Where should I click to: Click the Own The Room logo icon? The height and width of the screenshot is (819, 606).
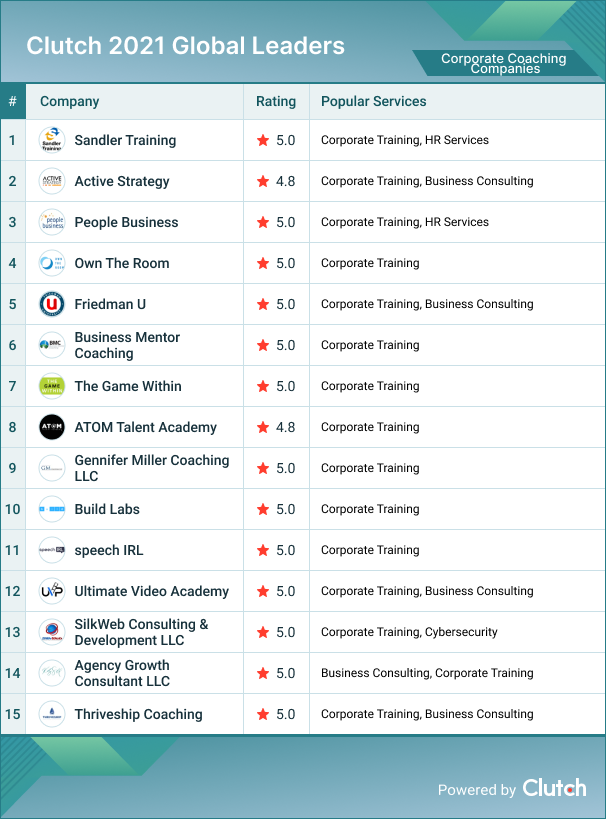(x=52, y=263)
